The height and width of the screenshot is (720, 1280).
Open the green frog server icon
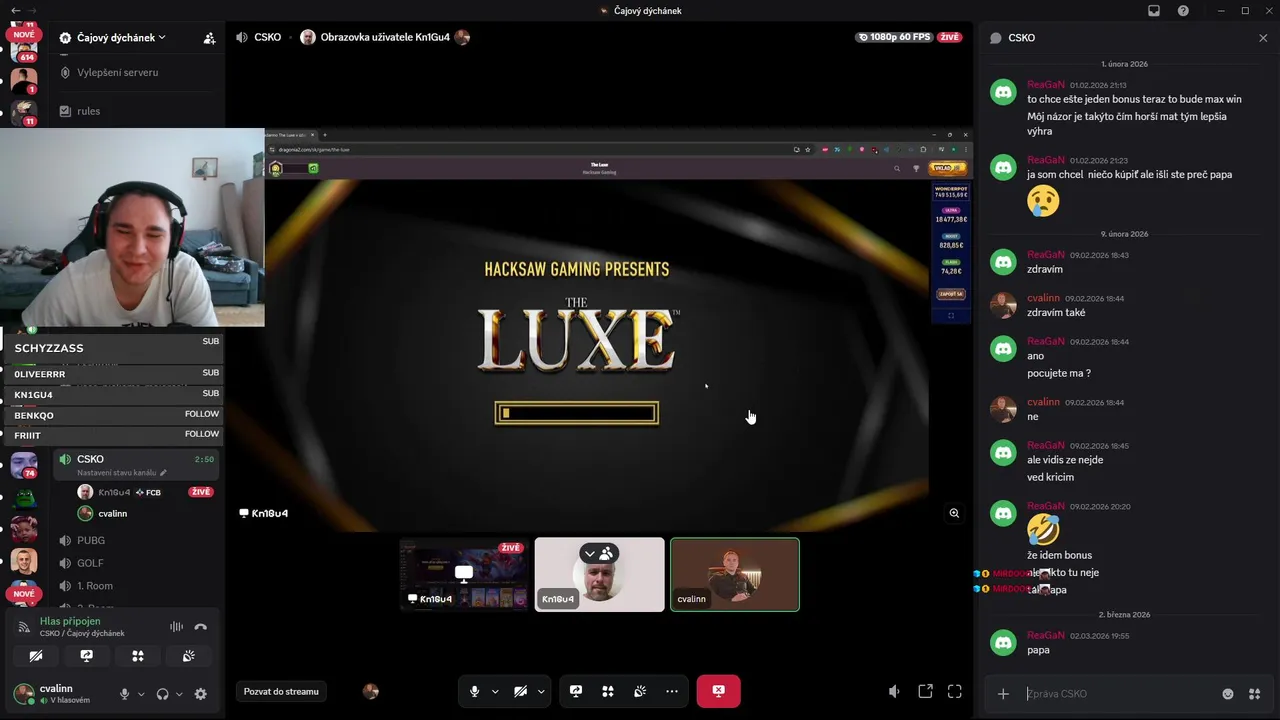pos(24,496)
